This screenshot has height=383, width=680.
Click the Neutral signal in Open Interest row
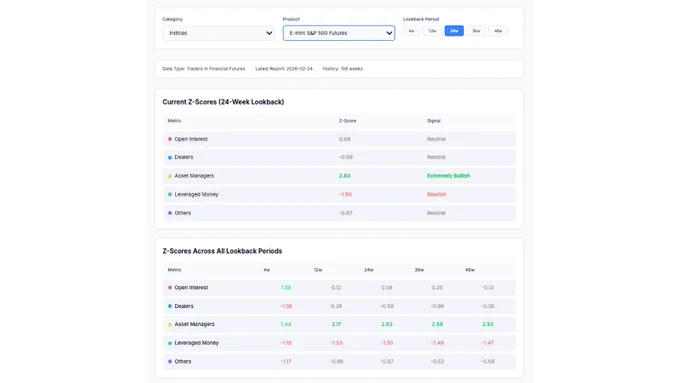pos(436,139)
